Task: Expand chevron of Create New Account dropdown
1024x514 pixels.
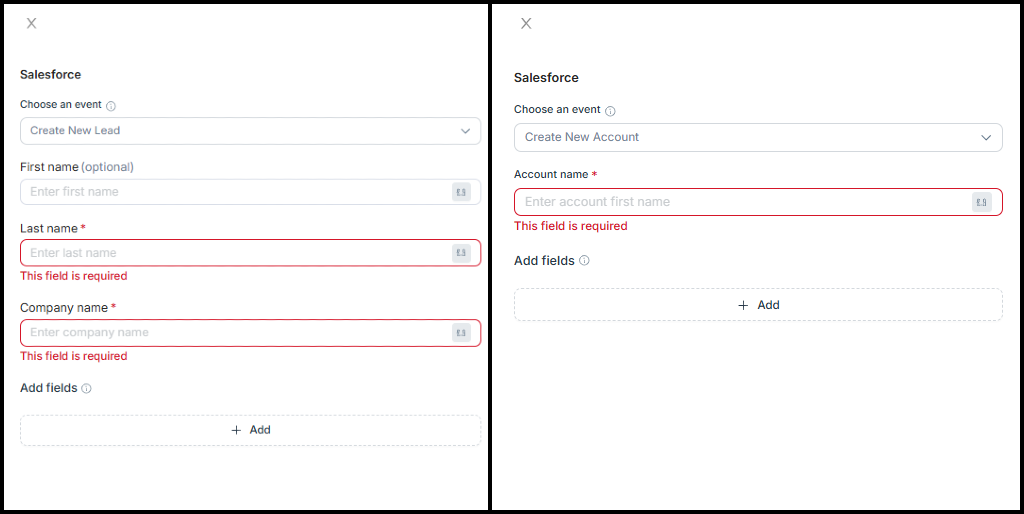Action: [986, 138]
